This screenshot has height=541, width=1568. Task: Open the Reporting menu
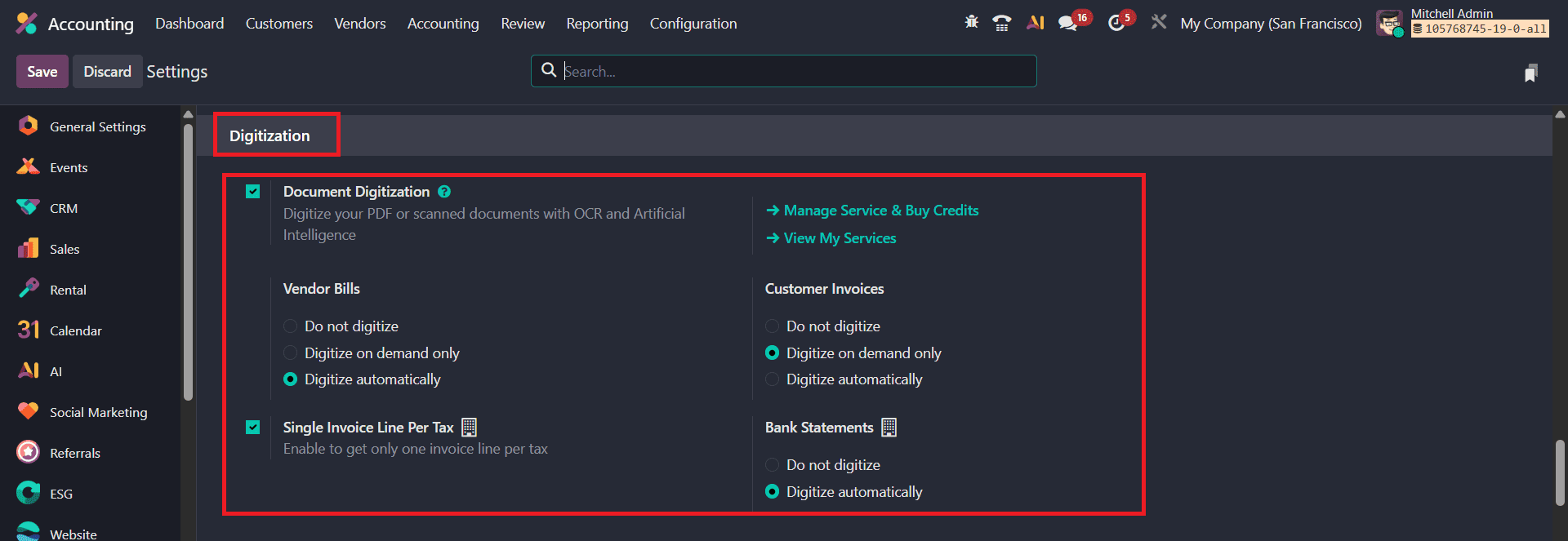[x=598, y=24]
